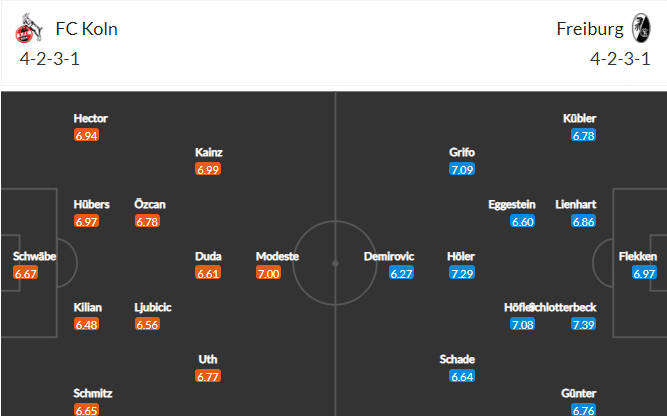Click Grifo's 7.09 rating badge
Image resolution: width=667 pixels, height=416 pixels.
pyautogui.click(x=462, y=169)
